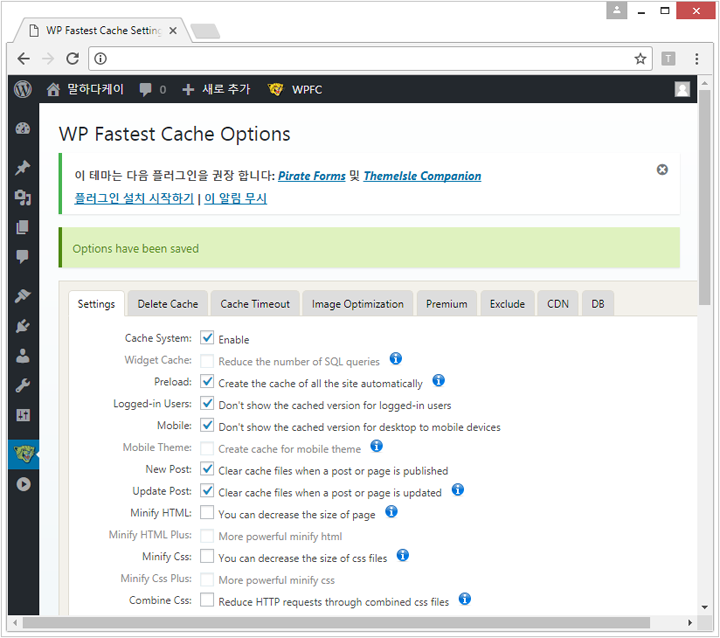Click the WordPress logo in admin bar
The width and height of the screenshot is (720, 638).
[23, 89]
